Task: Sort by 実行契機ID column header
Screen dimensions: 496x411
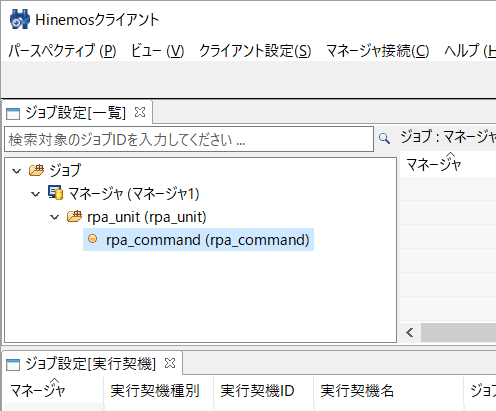Action: [x=257, y=391]
